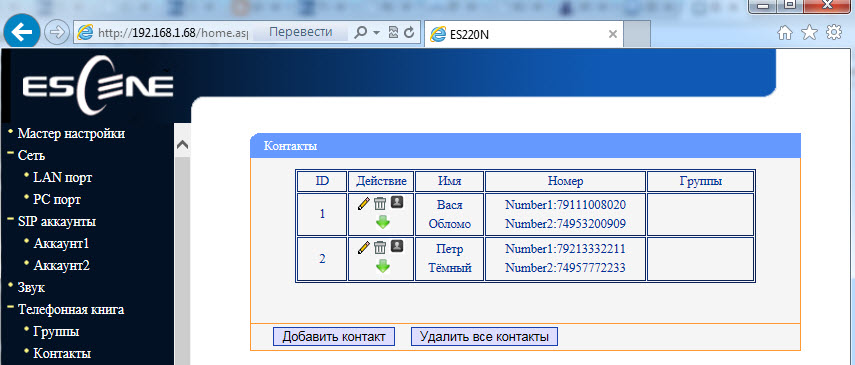
Task: Go back with the browser back arrow
Action: 22,33
